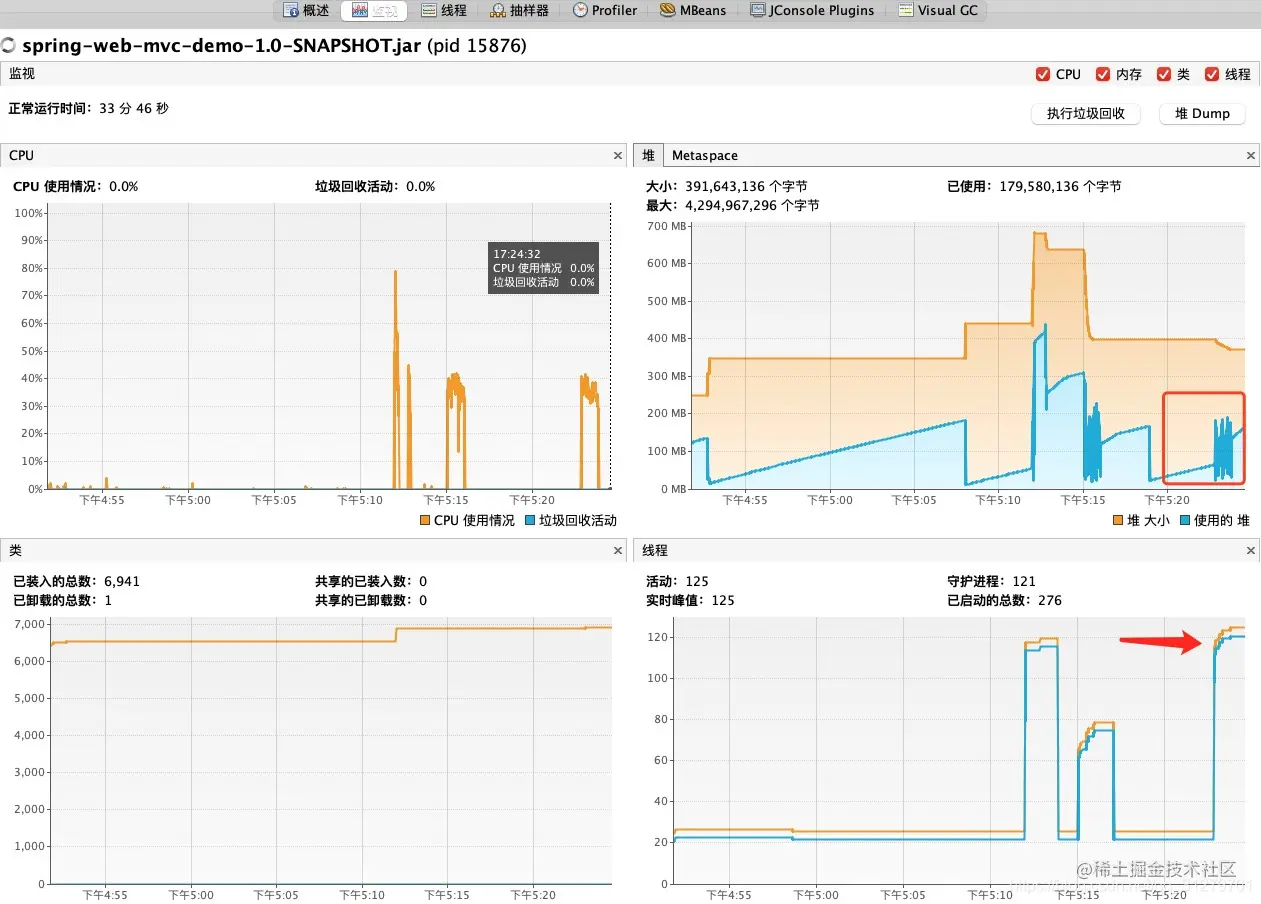Open the JConsole Plugins tab
This screenshot has width=1261, height=904.
point(811,10)
